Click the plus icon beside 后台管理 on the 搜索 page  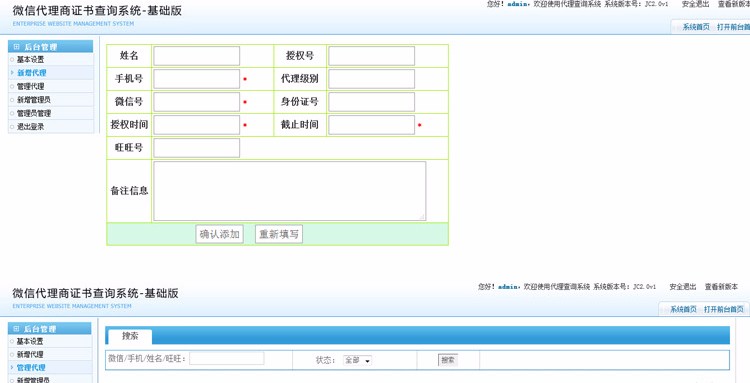pos(16,328)
